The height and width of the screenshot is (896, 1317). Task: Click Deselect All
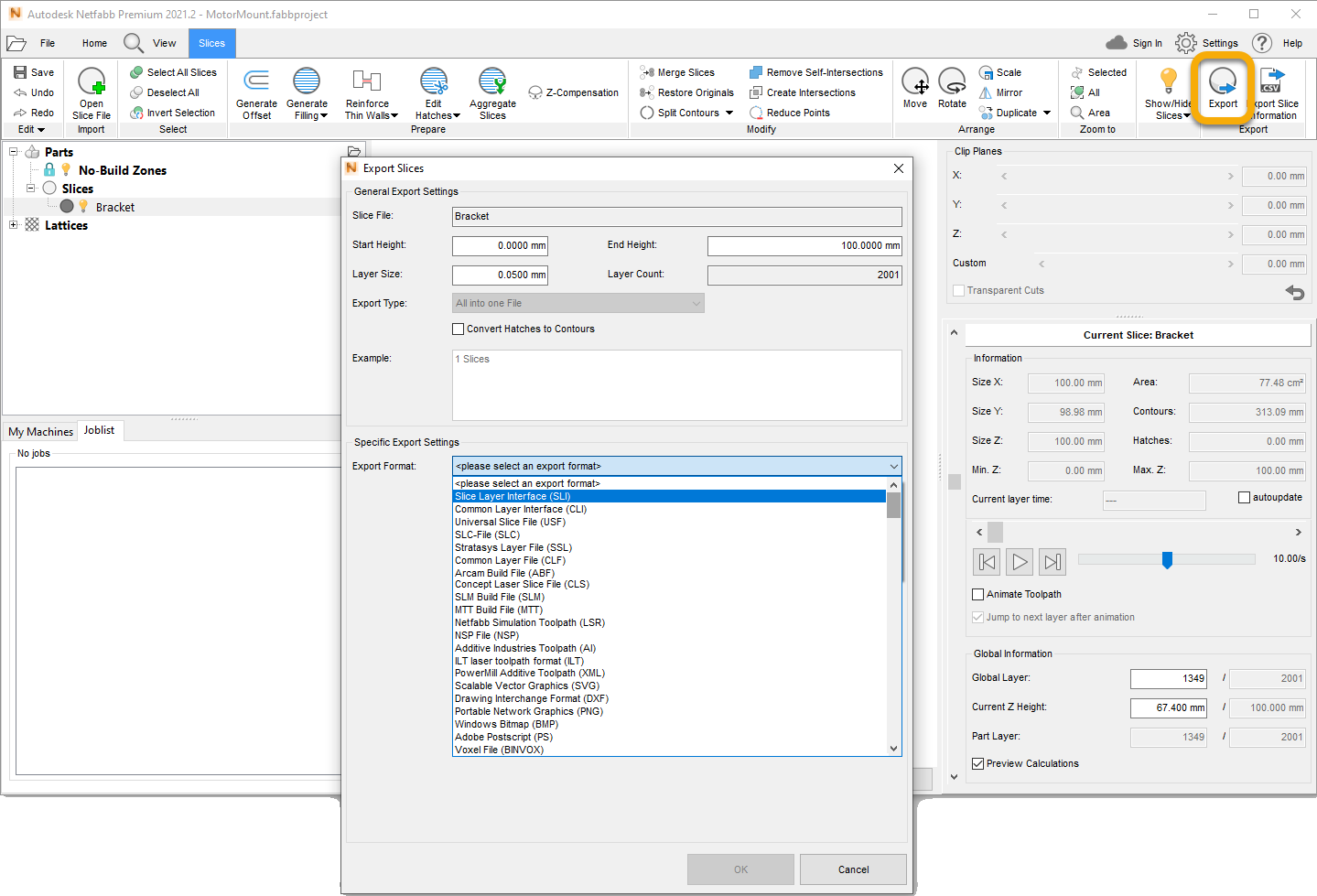[x=165, y=92]
